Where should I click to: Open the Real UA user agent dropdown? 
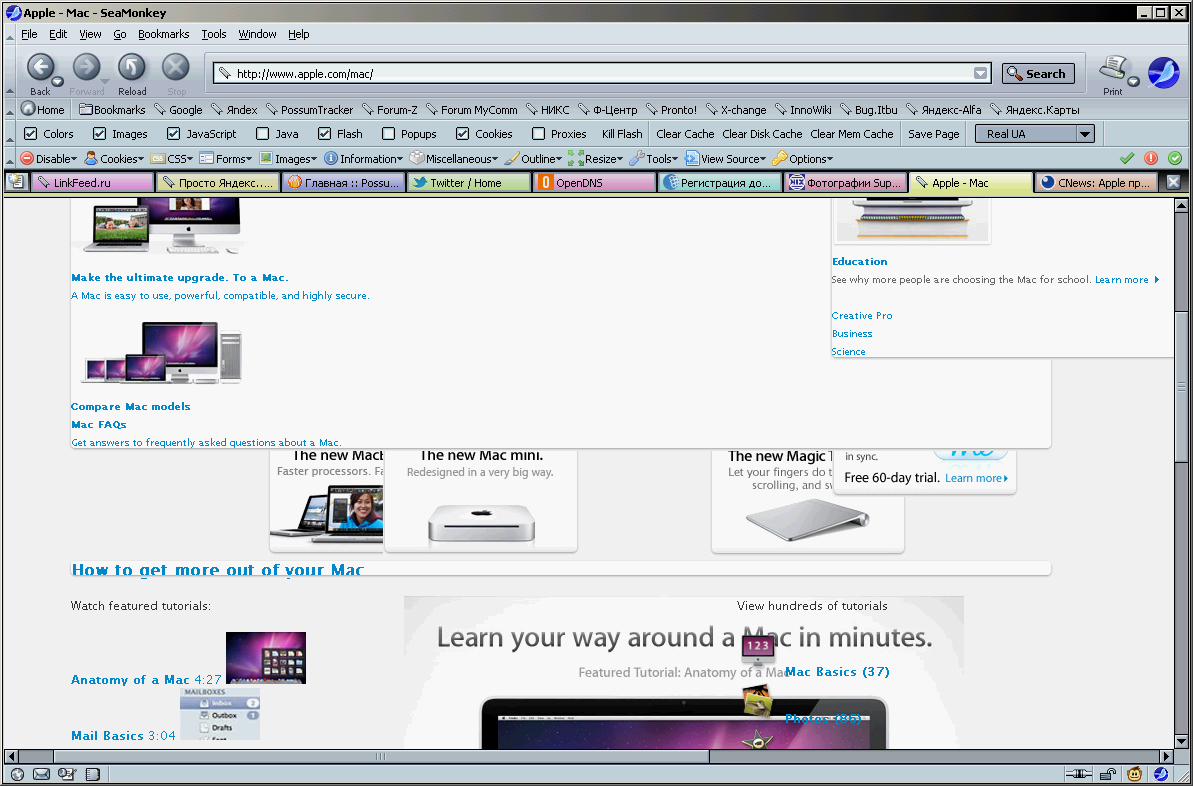[x=1035, y=134]
